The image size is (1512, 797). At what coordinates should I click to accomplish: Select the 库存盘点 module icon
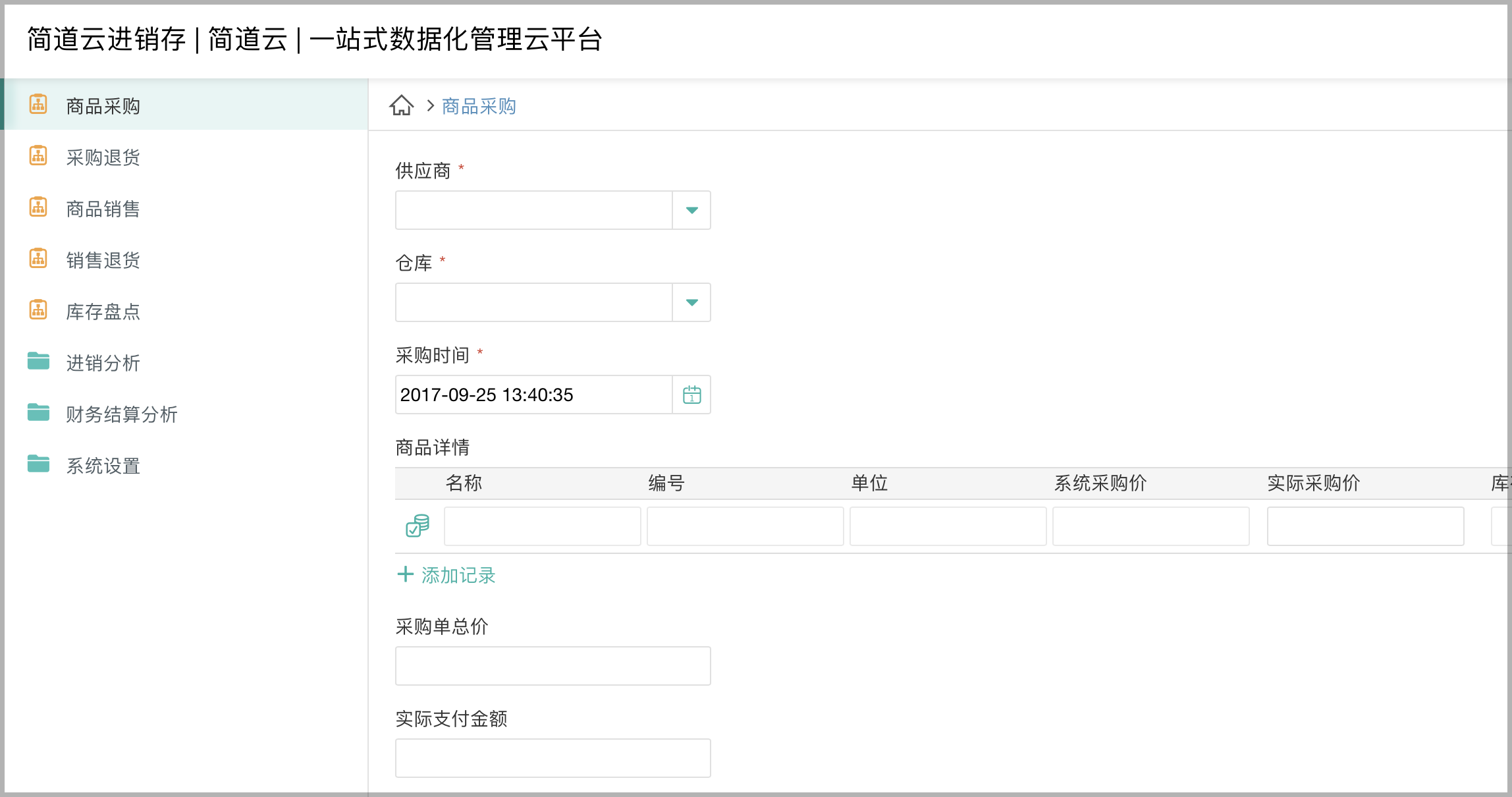(38, 311)
